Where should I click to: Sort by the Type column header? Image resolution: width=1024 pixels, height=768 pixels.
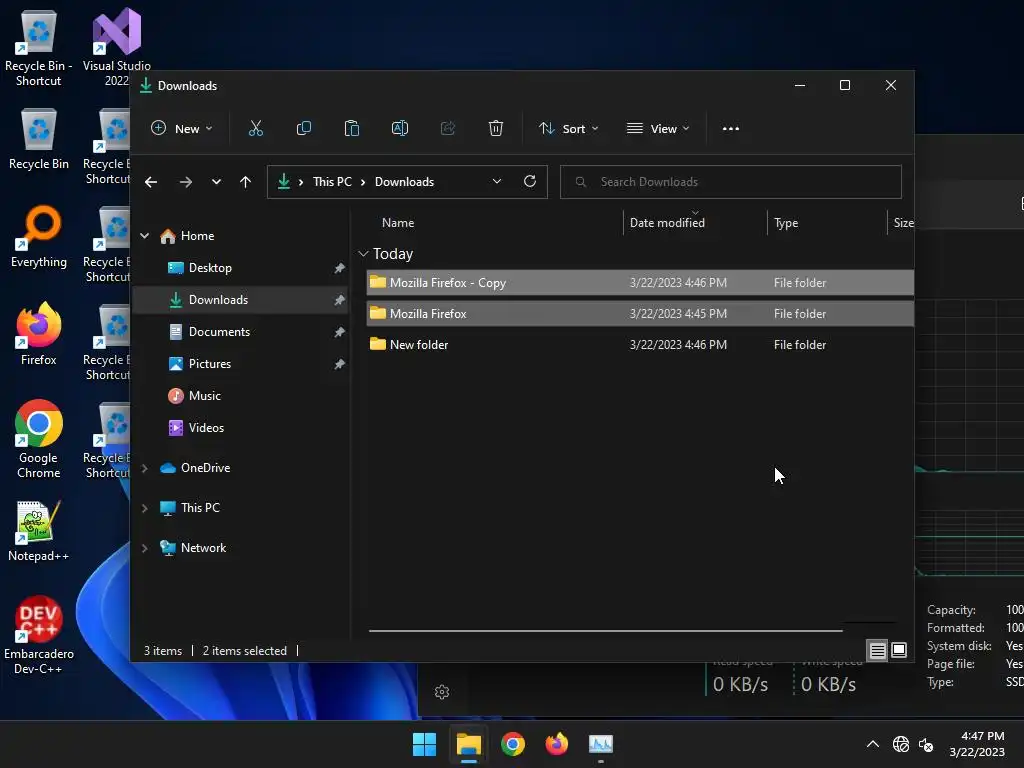tap(786, 223)
